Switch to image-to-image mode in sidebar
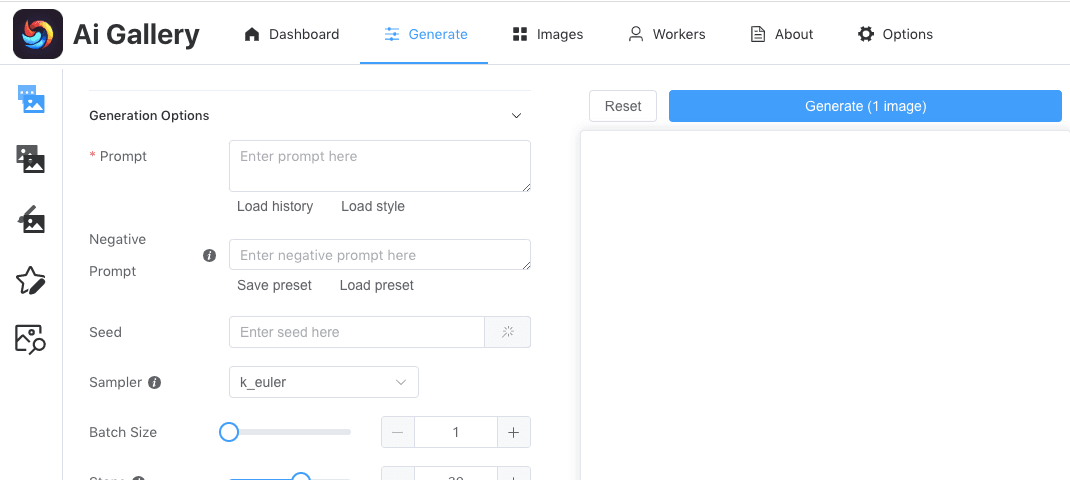Image resolution: width=1070 pixels, height=480 pixels. 31,158
